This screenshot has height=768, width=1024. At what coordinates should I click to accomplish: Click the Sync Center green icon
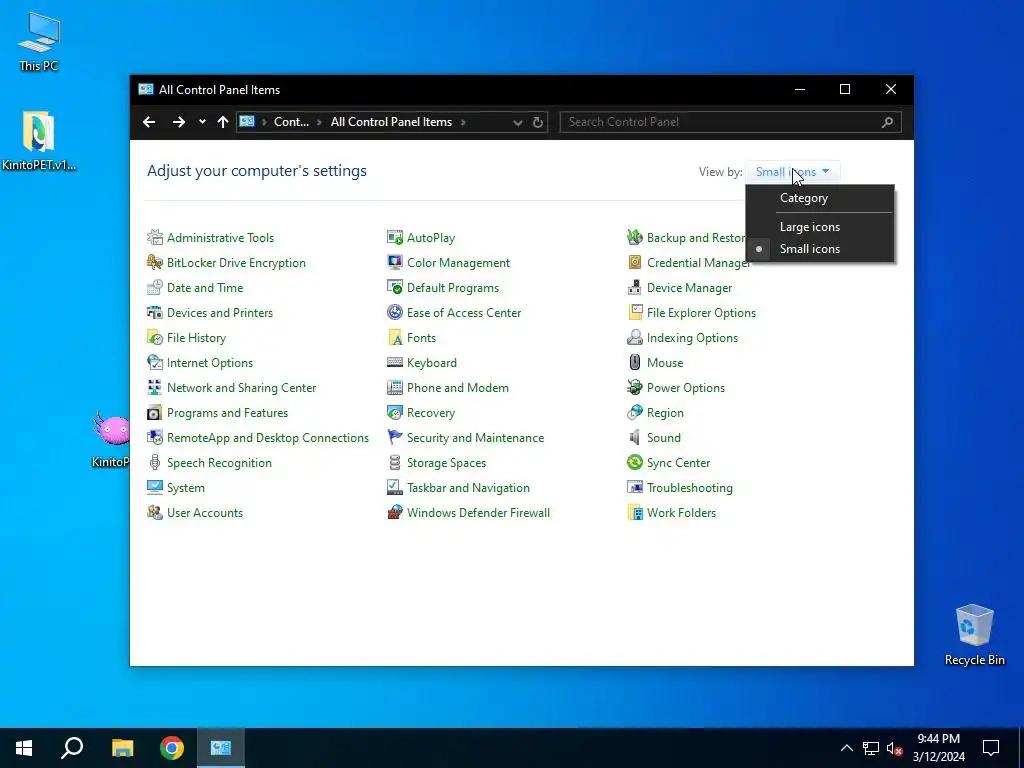(635, 462)
